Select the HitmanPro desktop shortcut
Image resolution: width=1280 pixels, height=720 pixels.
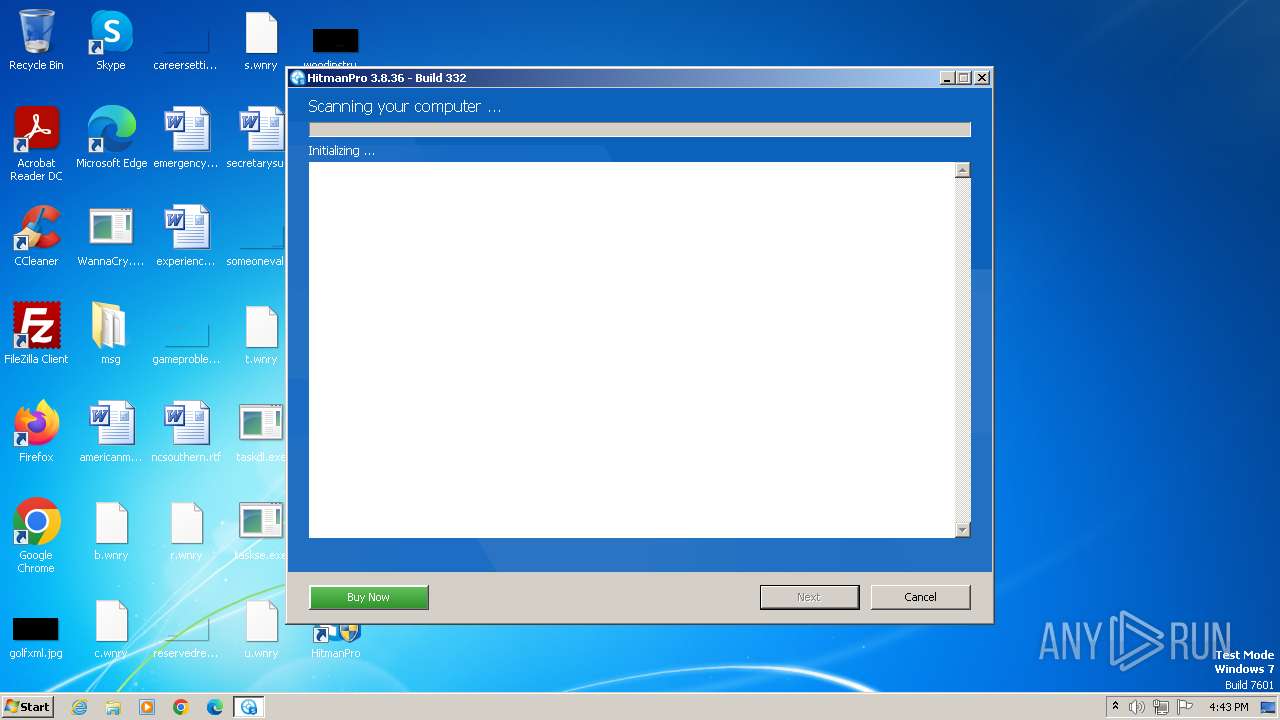(x=336, y=642)
